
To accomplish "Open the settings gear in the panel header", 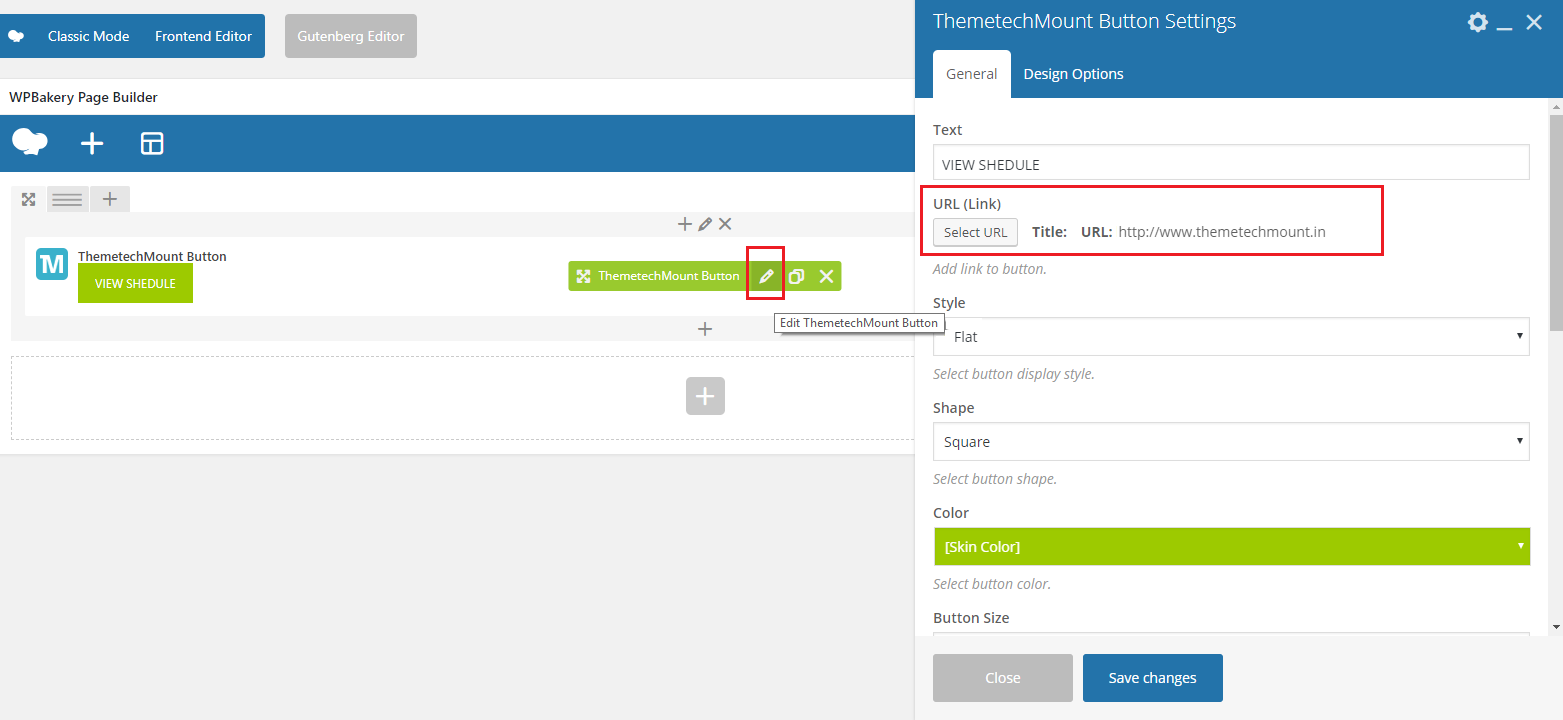I will coord(1477,22).
